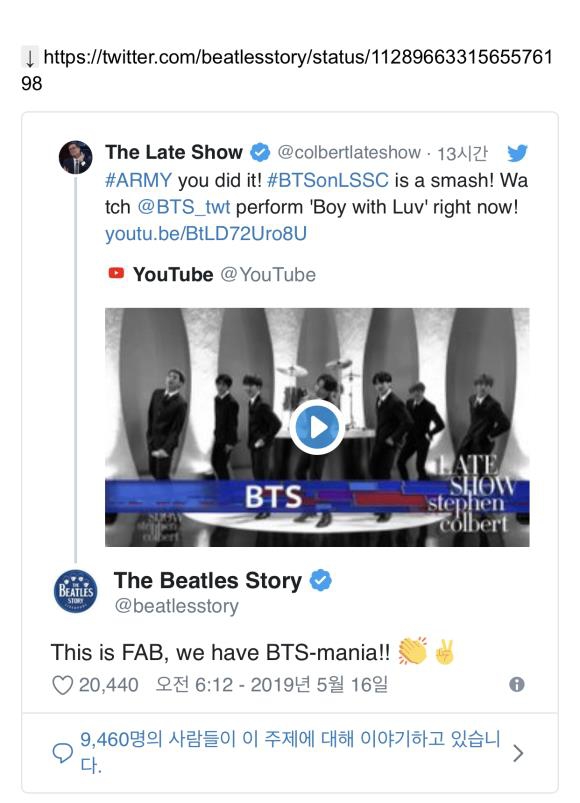Viewport: 580px width, 803px height.
Task: Click the 2019년 5월 16일 tweet timestamp
Action: 319,684
